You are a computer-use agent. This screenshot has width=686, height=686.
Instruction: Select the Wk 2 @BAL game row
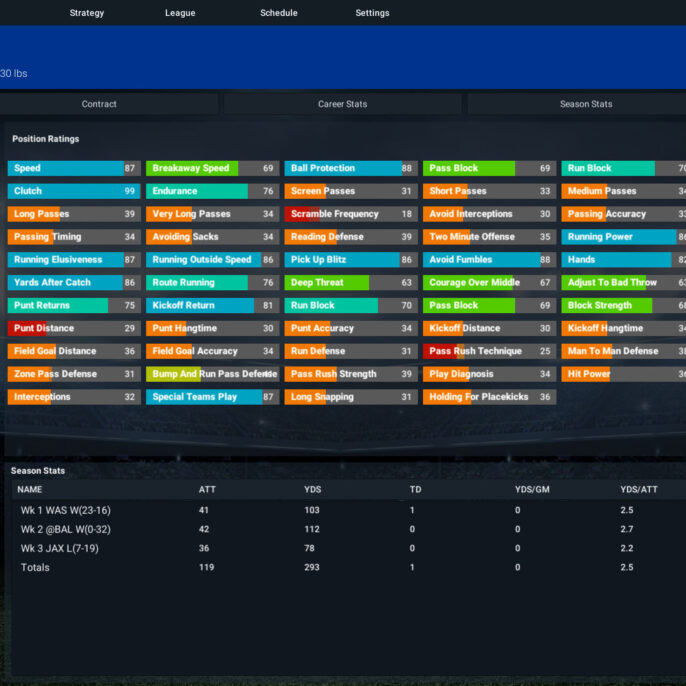[x=349, y=529]
